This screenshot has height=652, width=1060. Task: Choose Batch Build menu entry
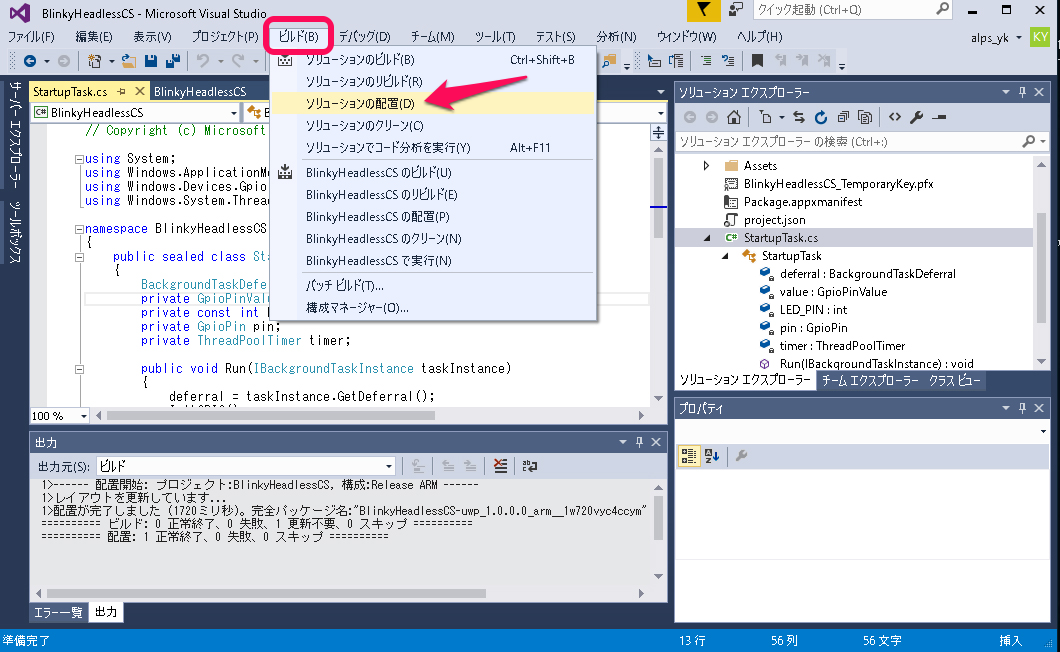[433, 285]
